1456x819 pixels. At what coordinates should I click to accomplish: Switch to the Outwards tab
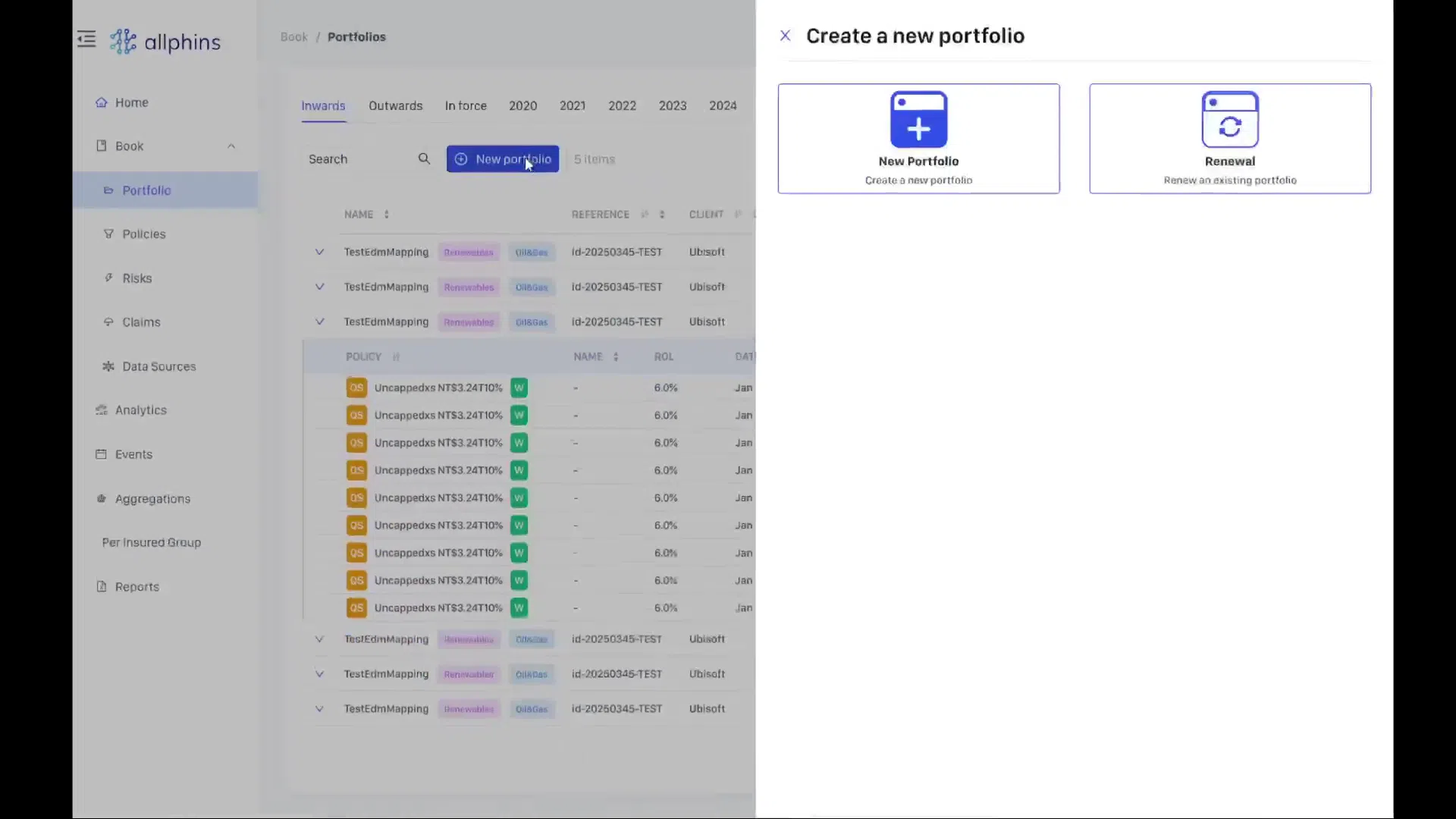click(x=395, y=106)
